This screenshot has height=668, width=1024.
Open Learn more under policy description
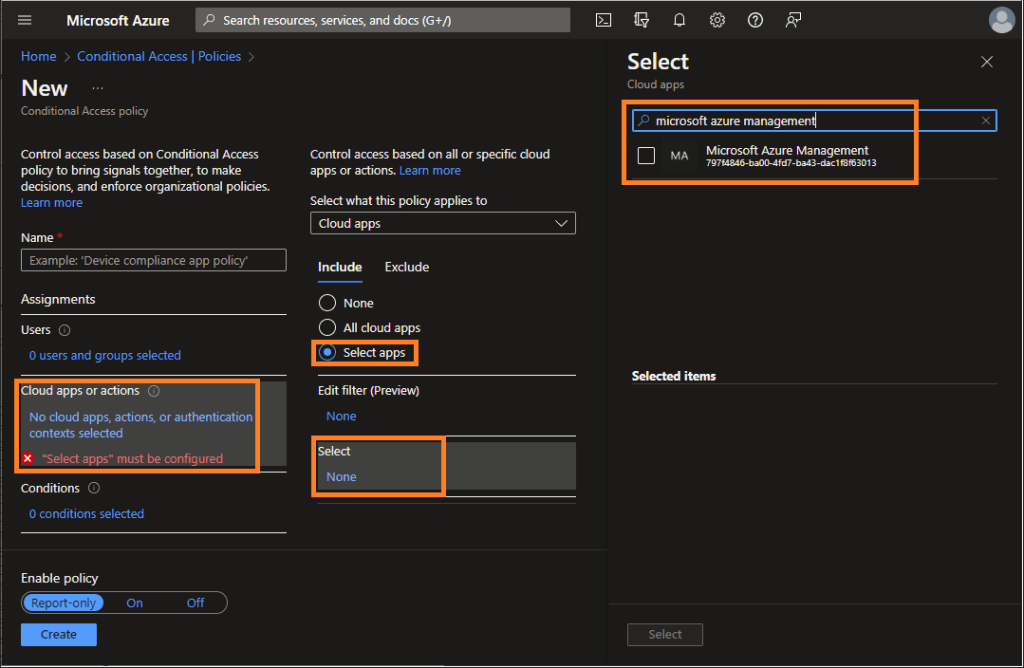[x=52, y=203]
